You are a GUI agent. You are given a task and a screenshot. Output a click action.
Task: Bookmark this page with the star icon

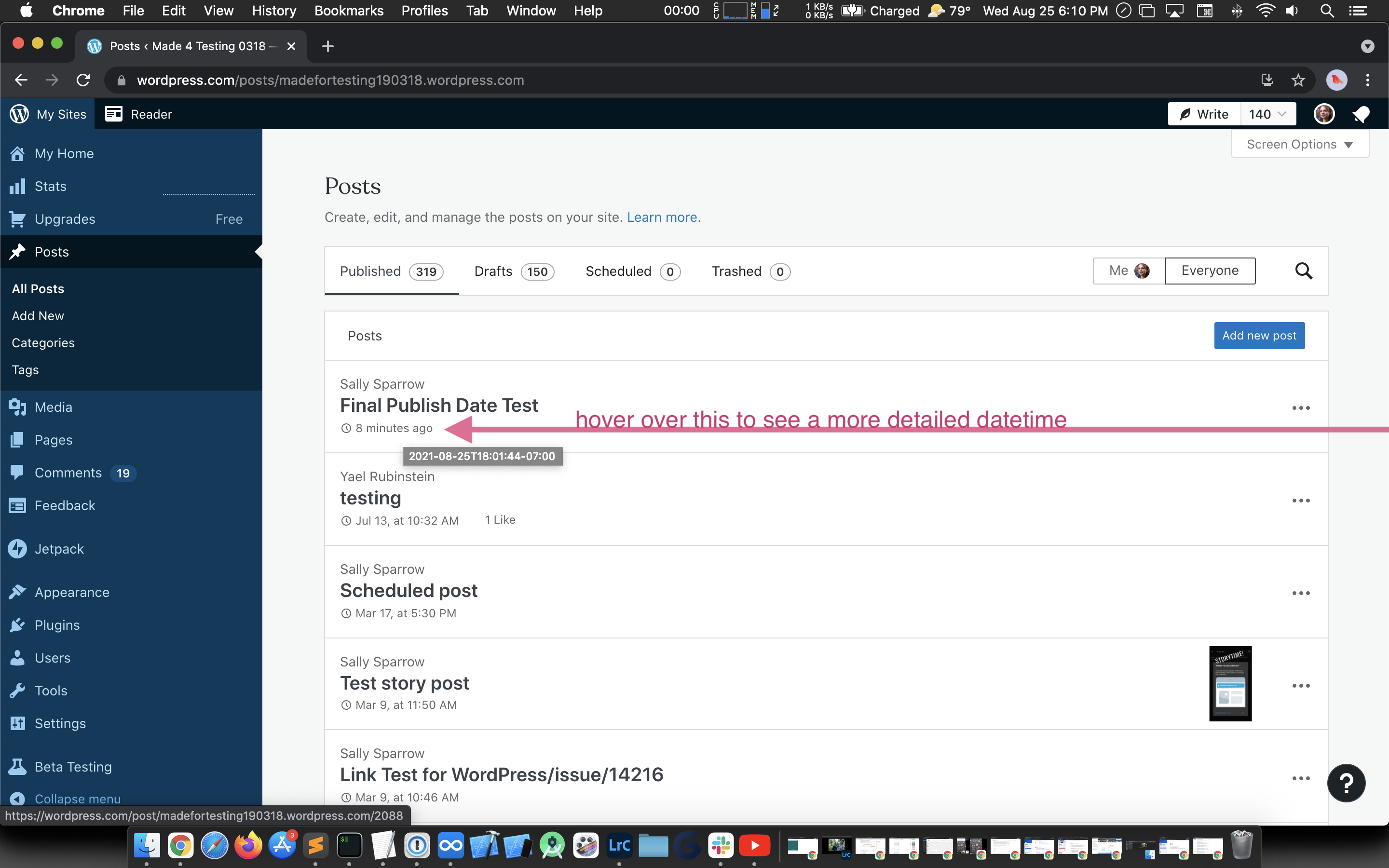point(1298,80)
